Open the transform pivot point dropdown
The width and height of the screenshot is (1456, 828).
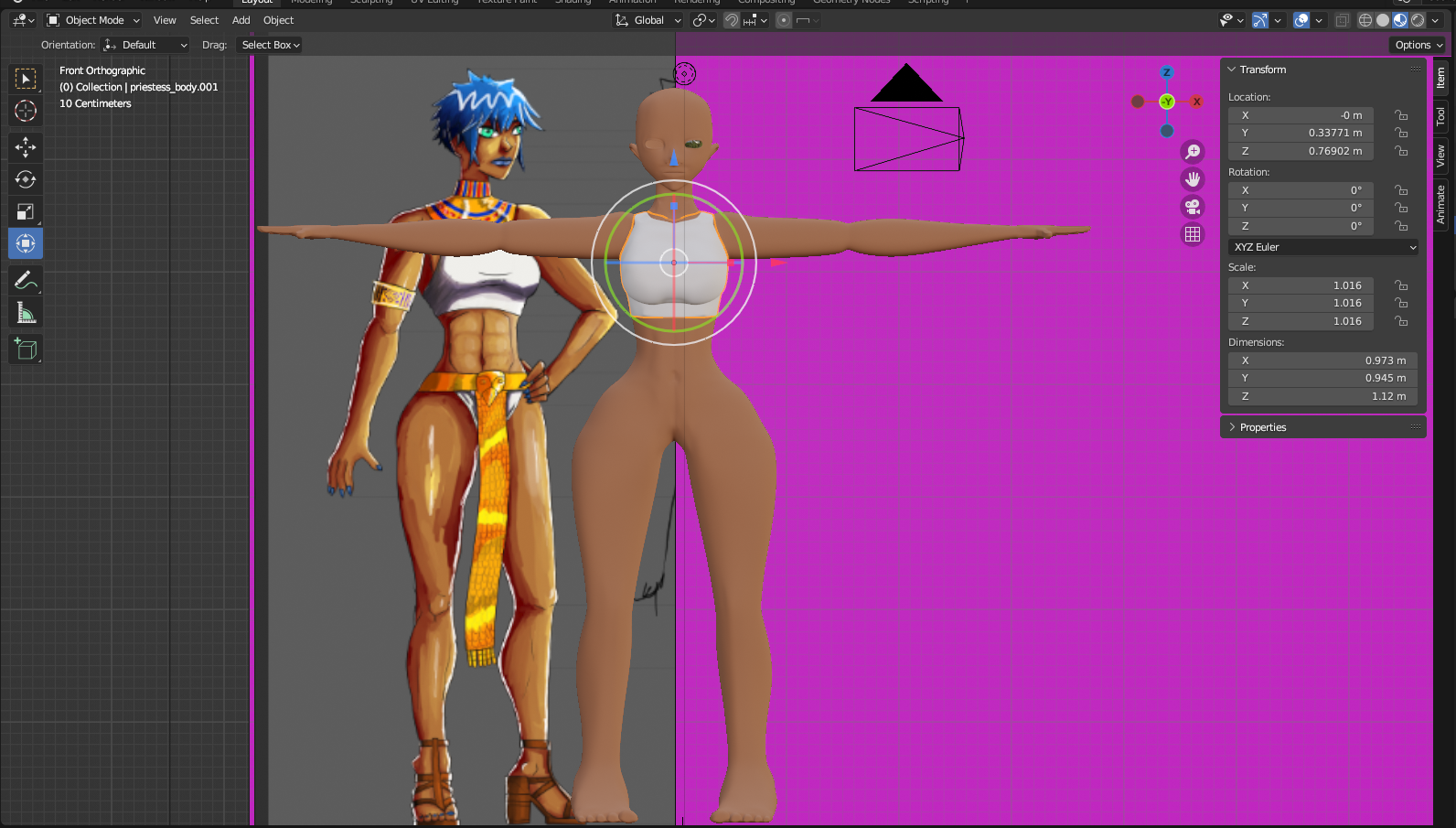click(x=704, y=20)
